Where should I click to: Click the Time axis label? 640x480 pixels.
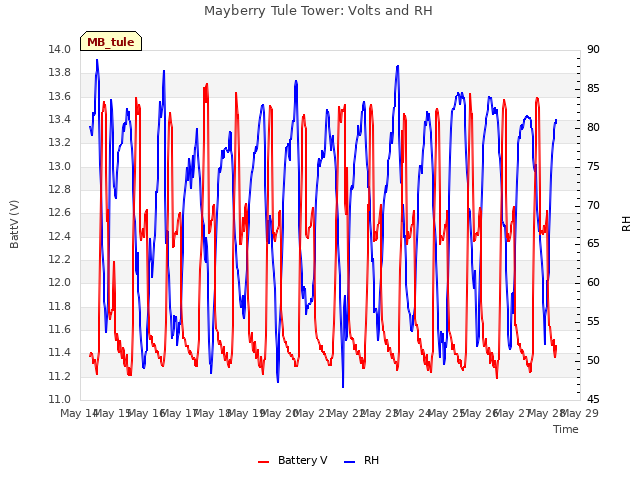coord(566,429)
